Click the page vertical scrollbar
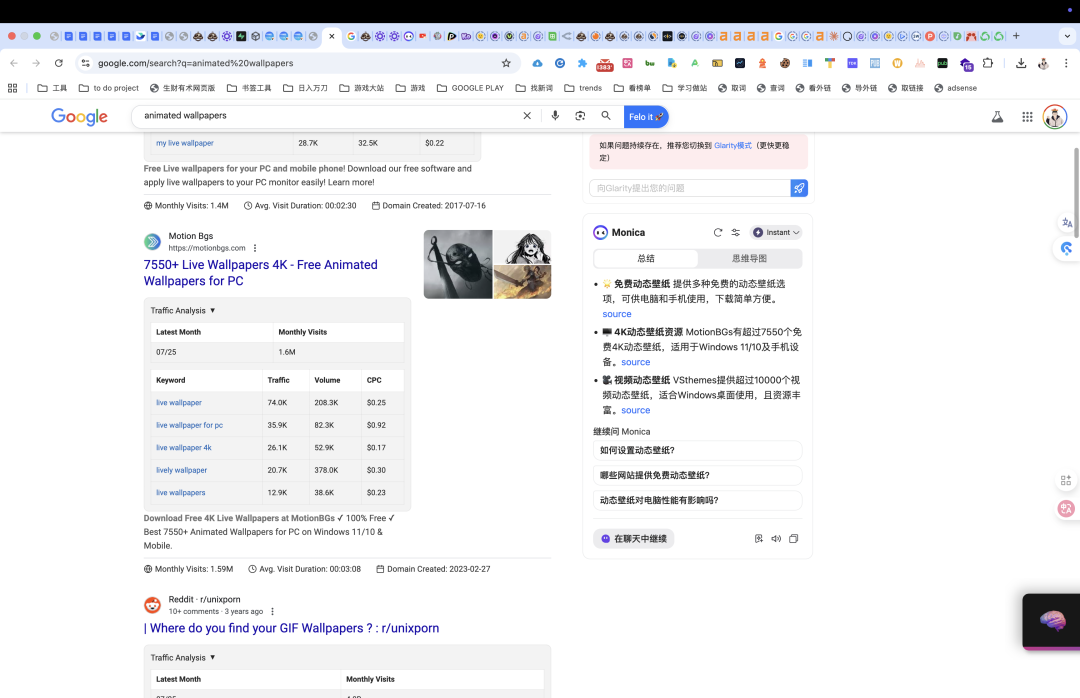 1076,193
